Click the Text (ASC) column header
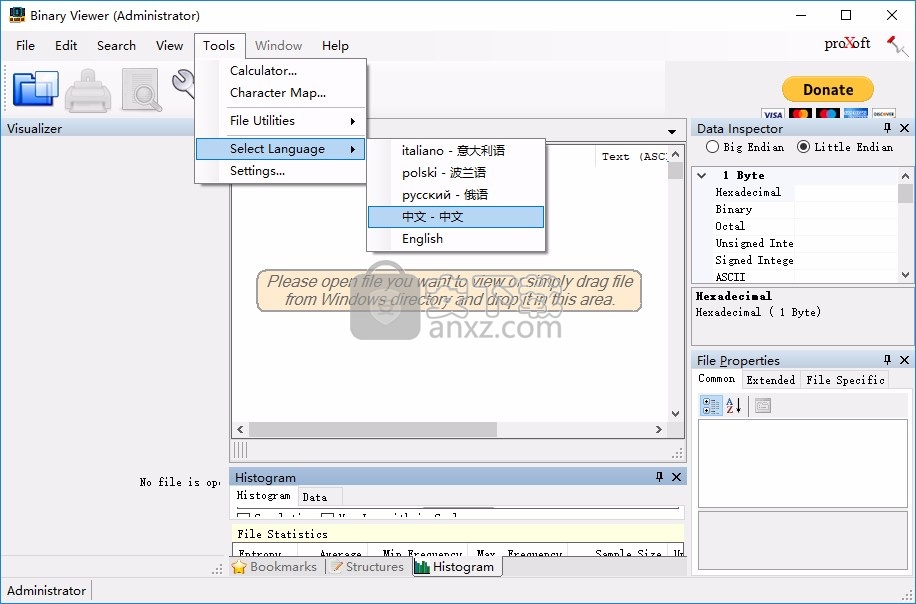 [x=633, y=157]
